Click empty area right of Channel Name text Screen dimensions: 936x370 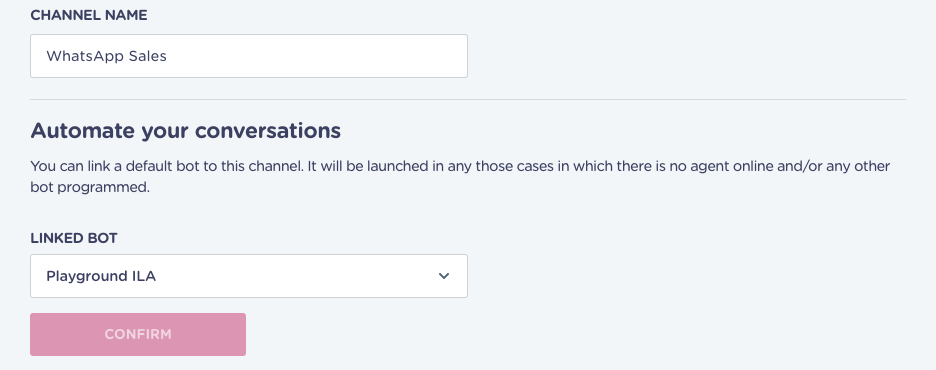(316, 56)
